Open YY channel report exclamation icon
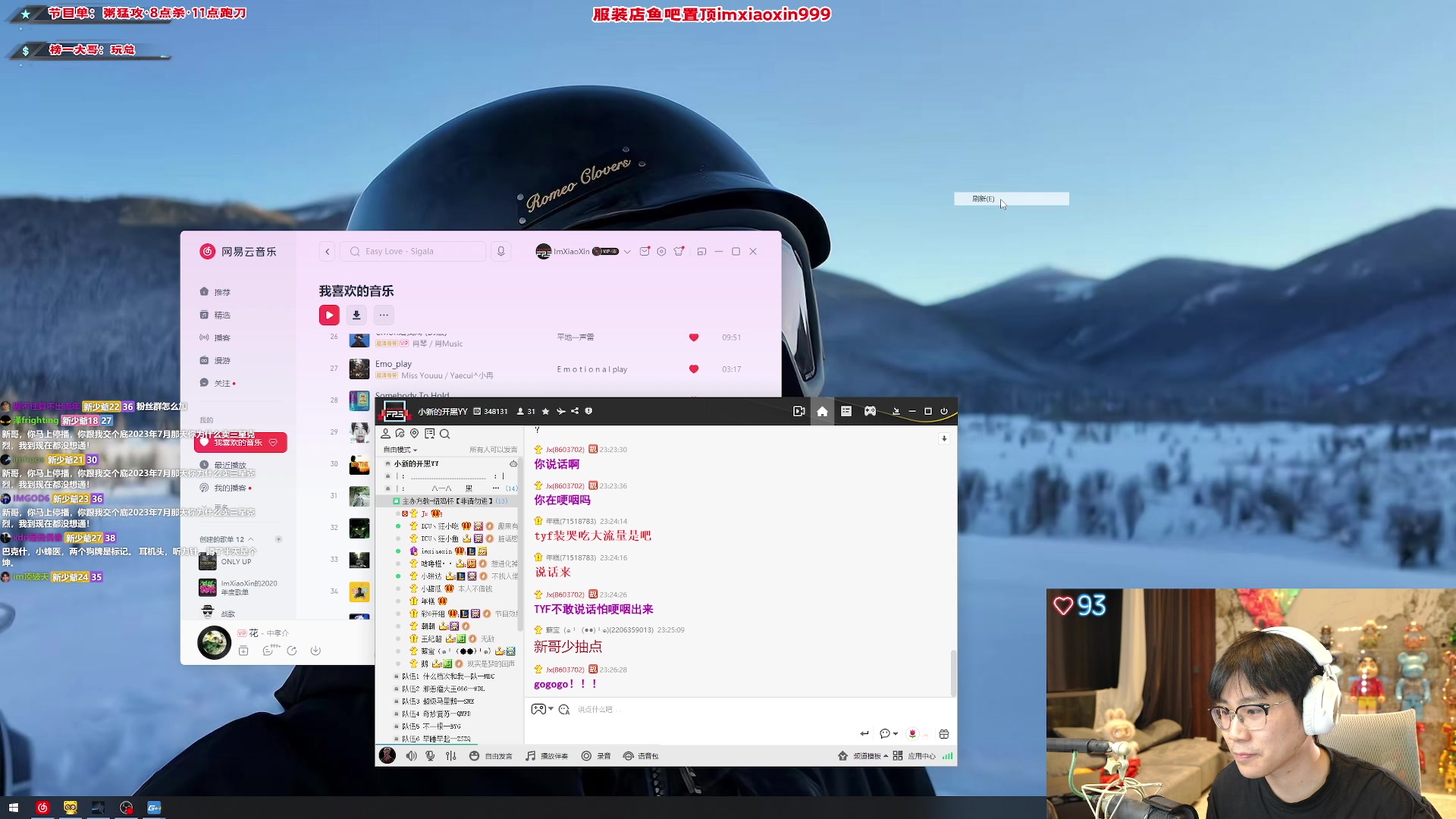Viewport: 1456px width, 819px height. point(588,411)
